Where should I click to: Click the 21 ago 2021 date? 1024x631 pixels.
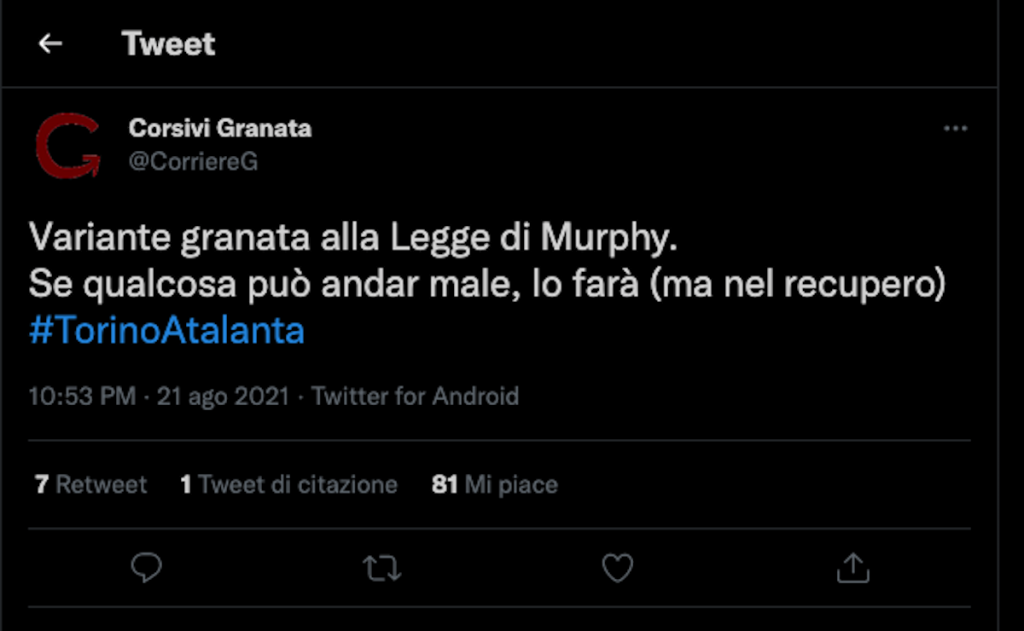coord(224,396)
